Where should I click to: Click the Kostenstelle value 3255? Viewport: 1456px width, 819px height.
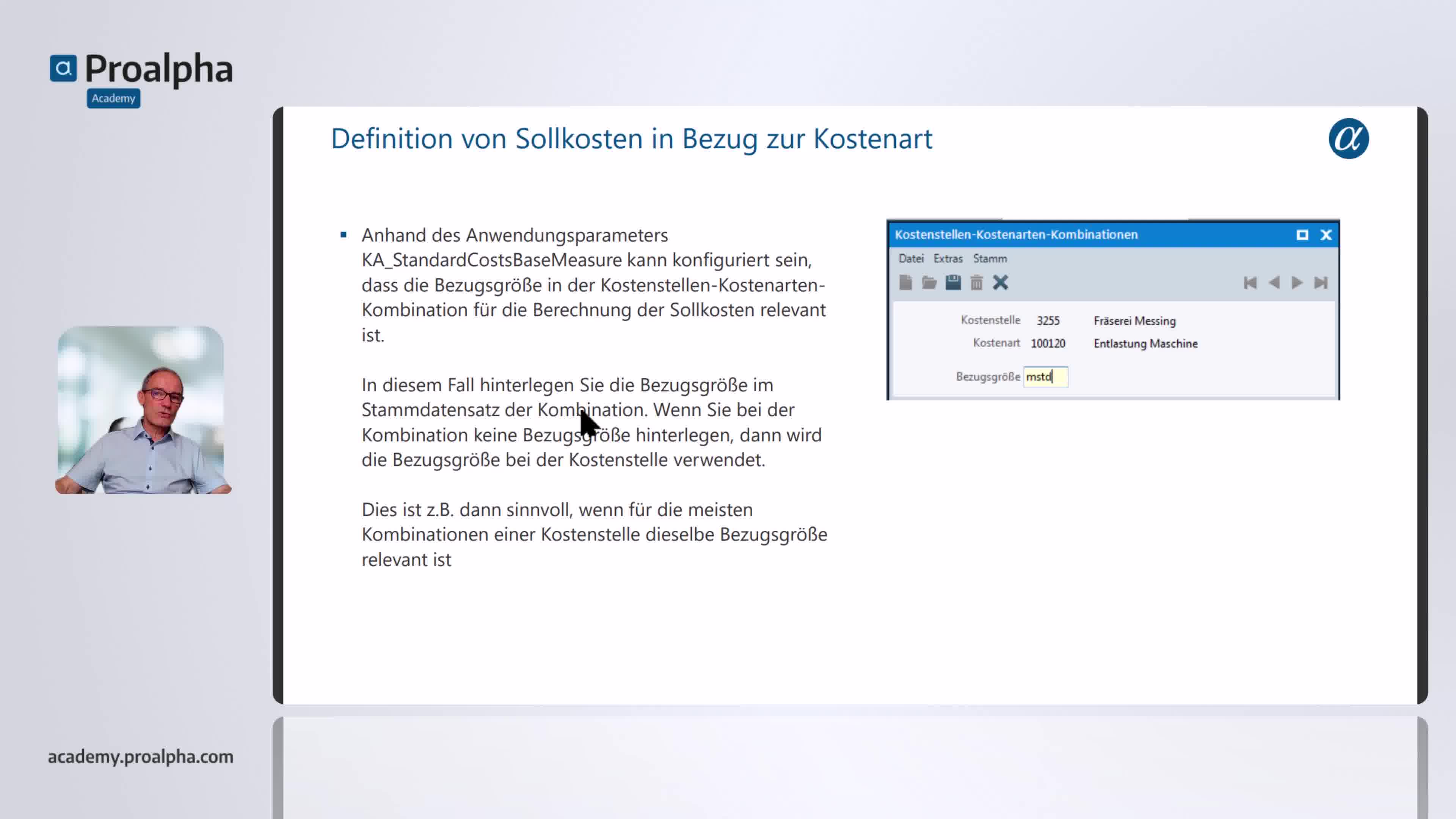tap(1048, 320)
